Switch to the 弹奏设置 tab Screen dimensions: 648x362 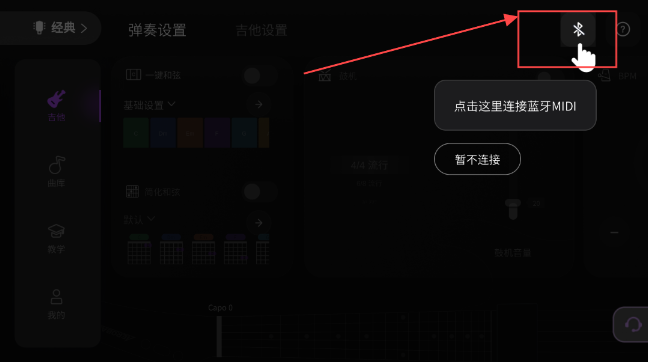tap(157, 30)
